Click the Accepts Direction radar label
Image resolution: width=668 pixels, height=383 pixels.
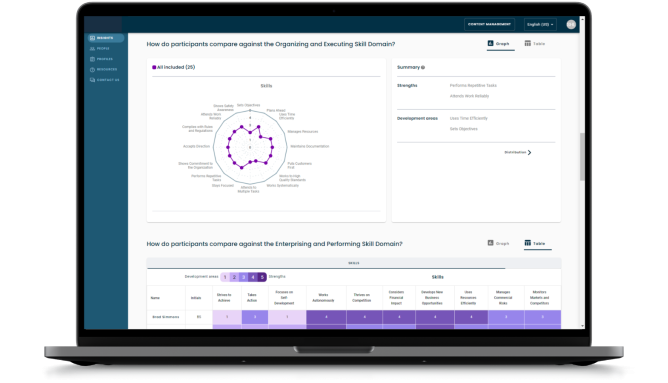pos(196,147)
